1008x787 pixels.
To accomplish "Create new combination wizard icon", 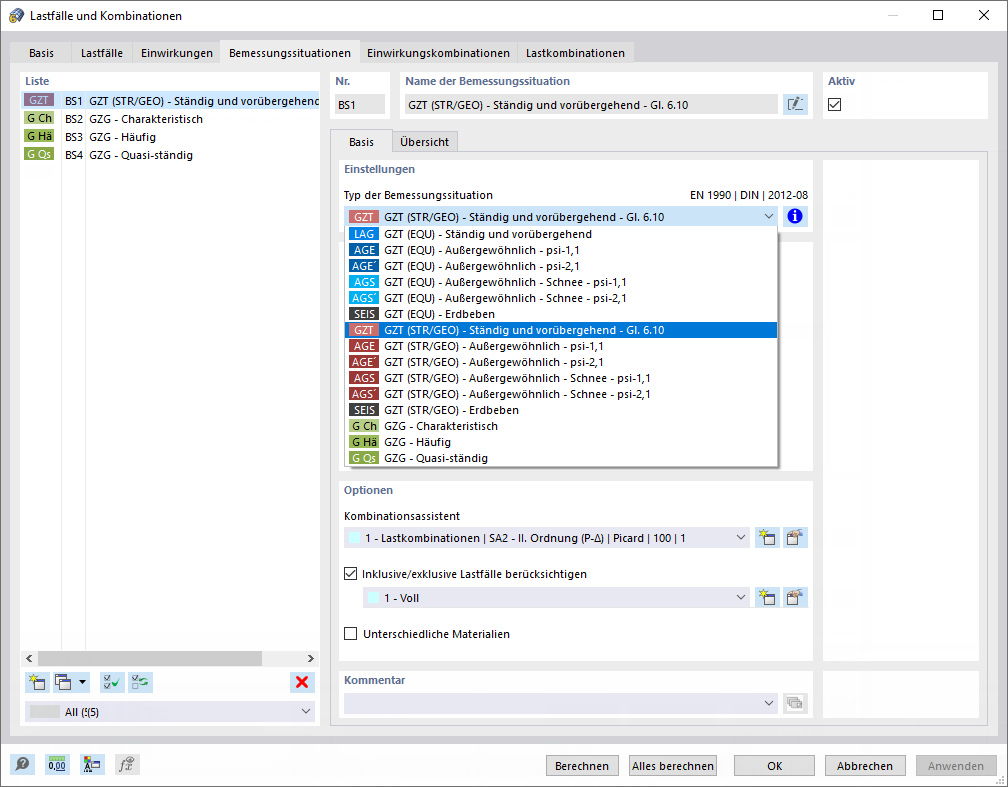I will pyautogui.click(x=767, y=538).
